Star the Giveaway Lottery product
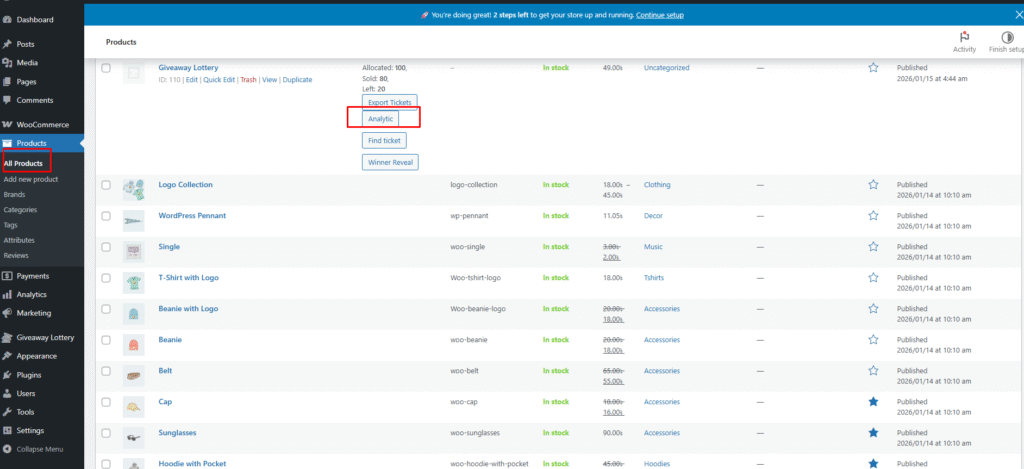This screenshot has height=469, width=1024. tap(873, 68)
